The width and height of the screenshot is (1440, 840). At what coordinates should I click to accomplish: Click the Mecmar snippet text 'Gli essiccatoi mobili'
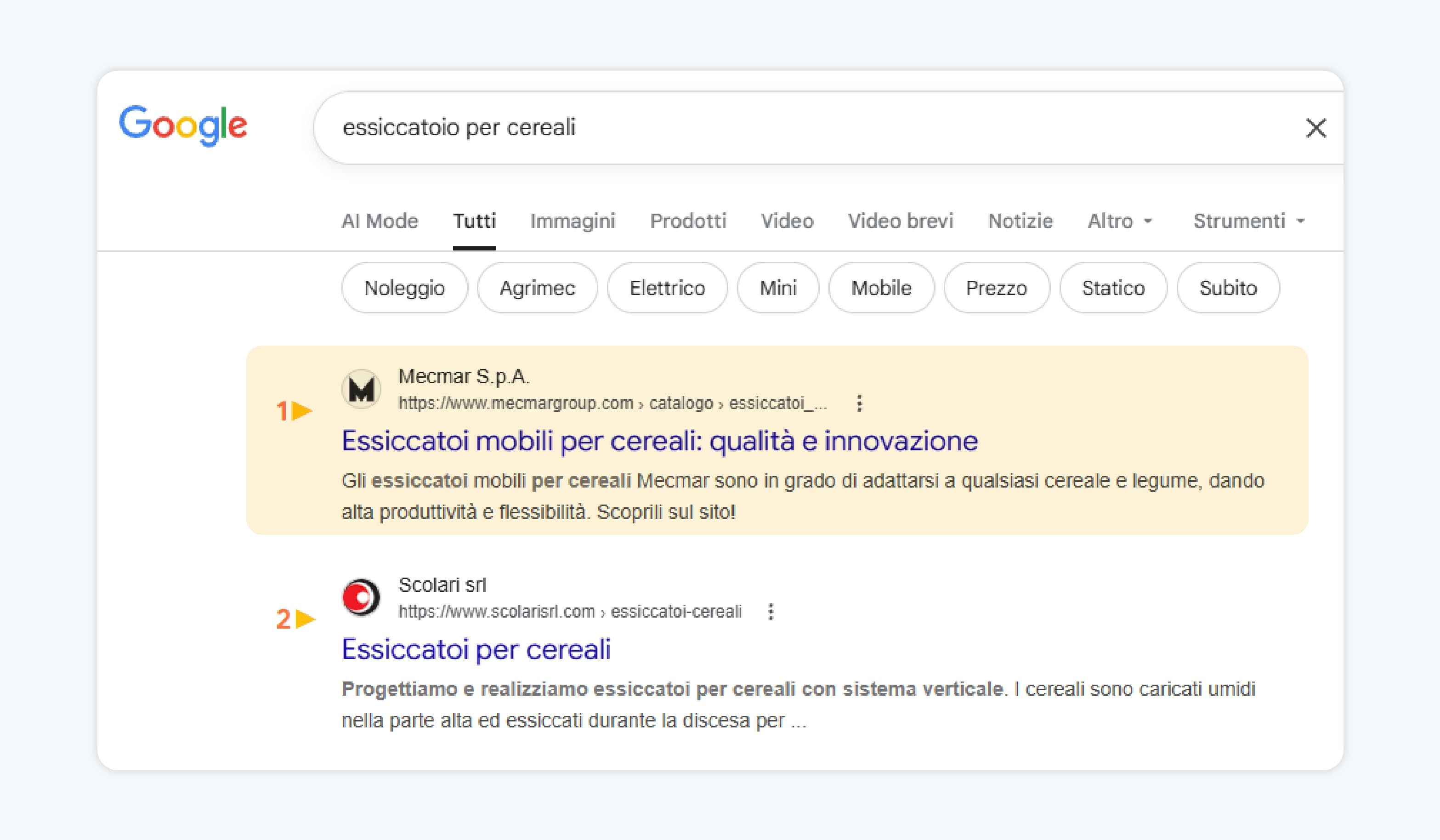tap(433, 481)
